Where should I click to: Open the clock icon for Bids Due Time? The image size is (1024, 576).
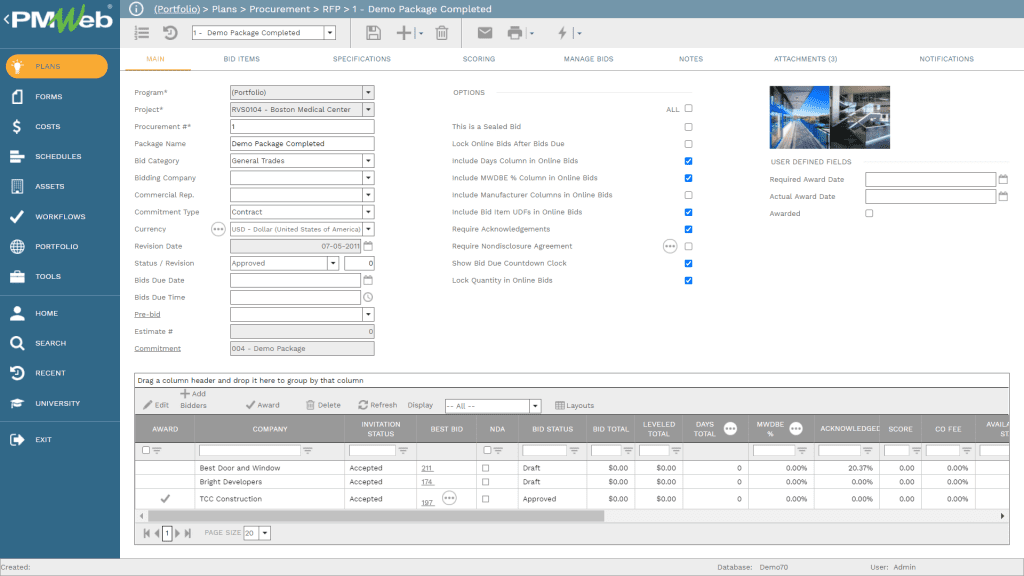tap(368, 297)
